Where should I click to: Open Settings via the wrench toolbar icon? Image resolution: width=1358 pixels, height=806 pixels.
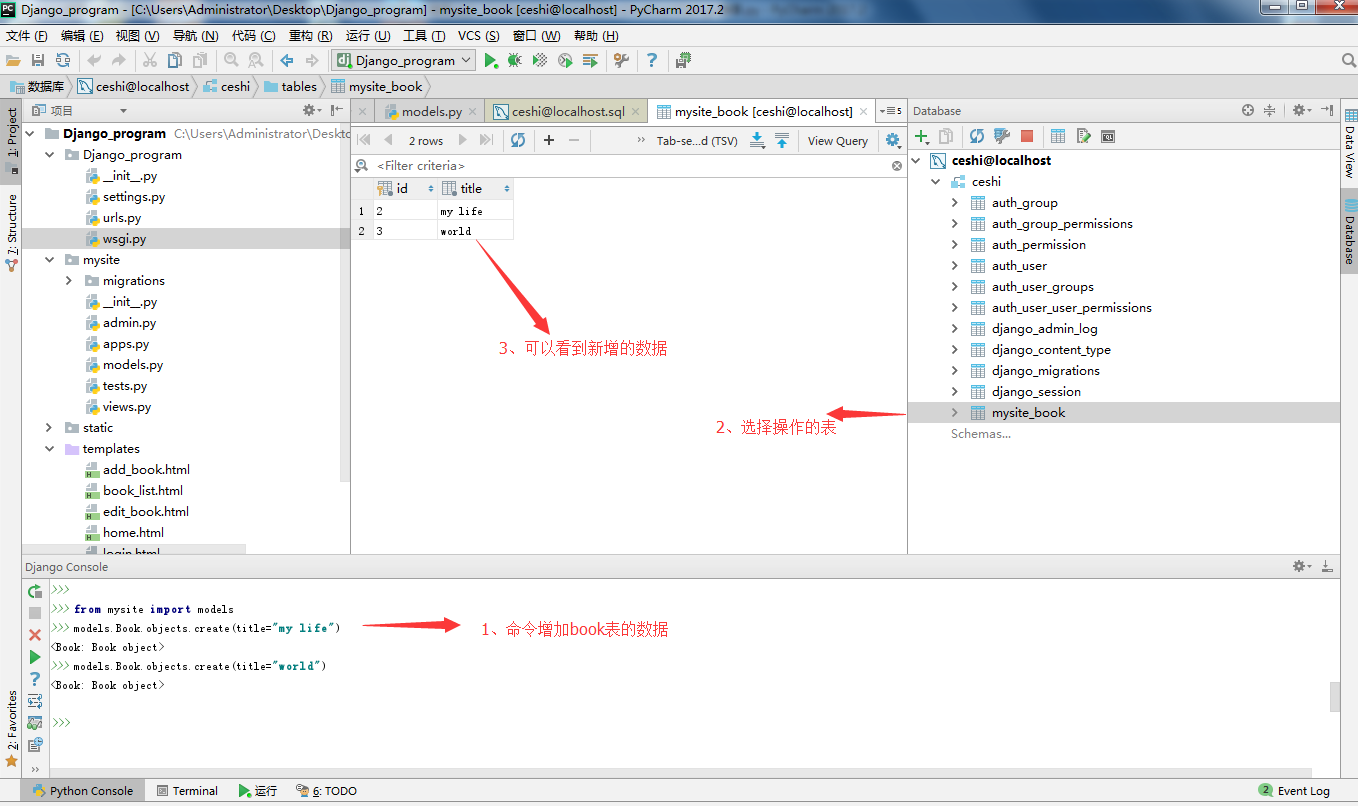click(x=621, y=61)
